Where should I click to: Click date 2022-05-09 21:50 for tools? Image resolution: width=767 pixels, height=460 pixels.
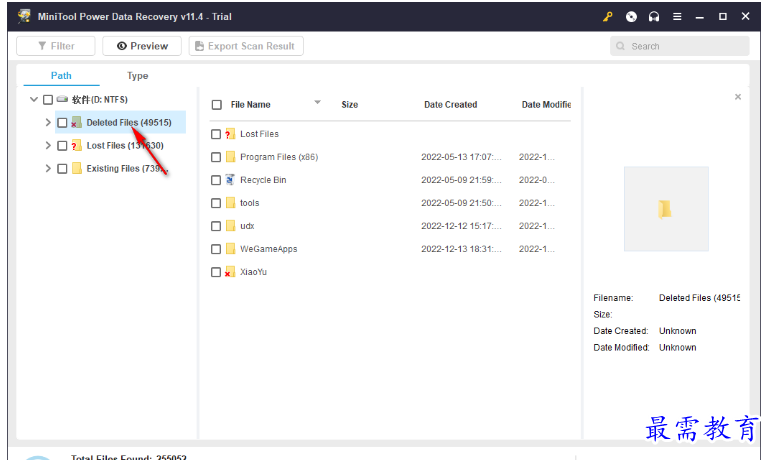[461, 203]
